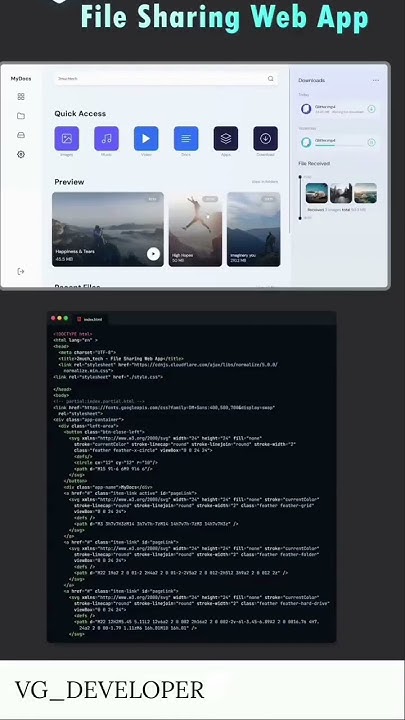Screen dimensions: 405x720
Task: Open Apps in Quick Access
Action: [x=226, y=138]
